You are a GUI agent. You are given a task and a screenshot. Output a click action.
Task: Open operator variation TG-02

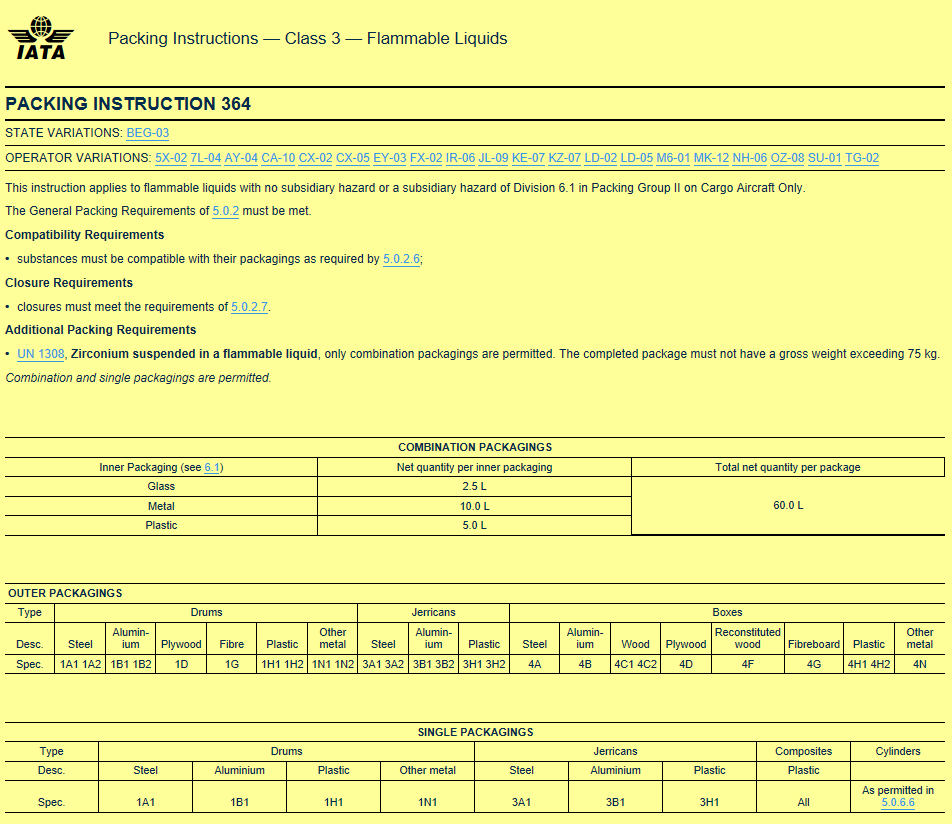pos(863,158)
